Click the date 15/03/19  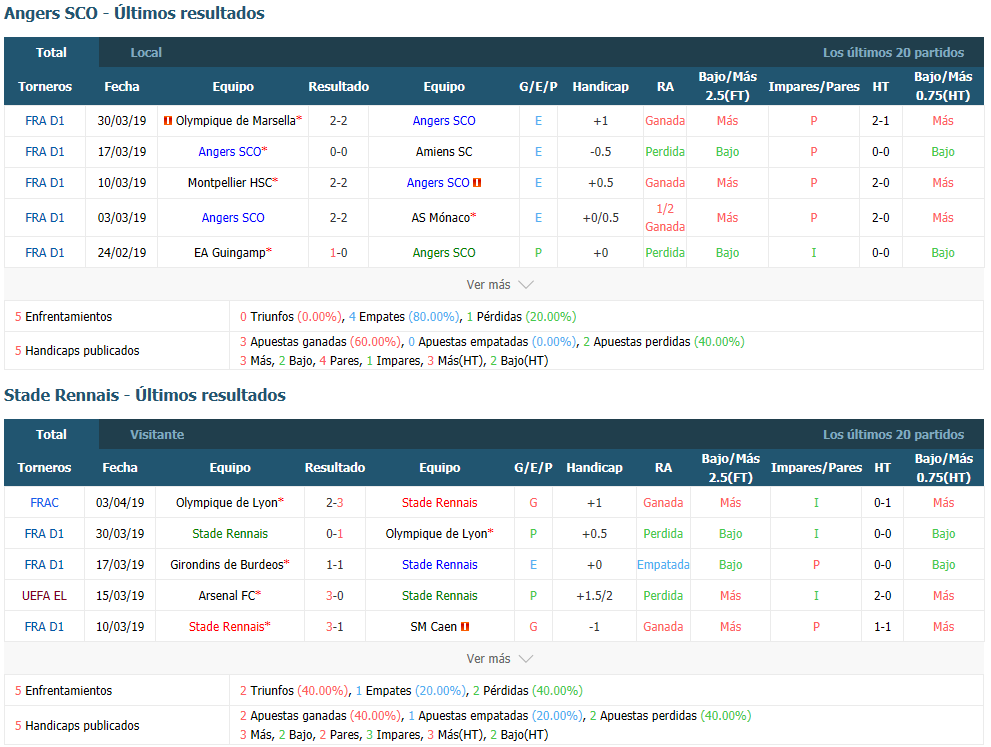(x=119, y=595)
